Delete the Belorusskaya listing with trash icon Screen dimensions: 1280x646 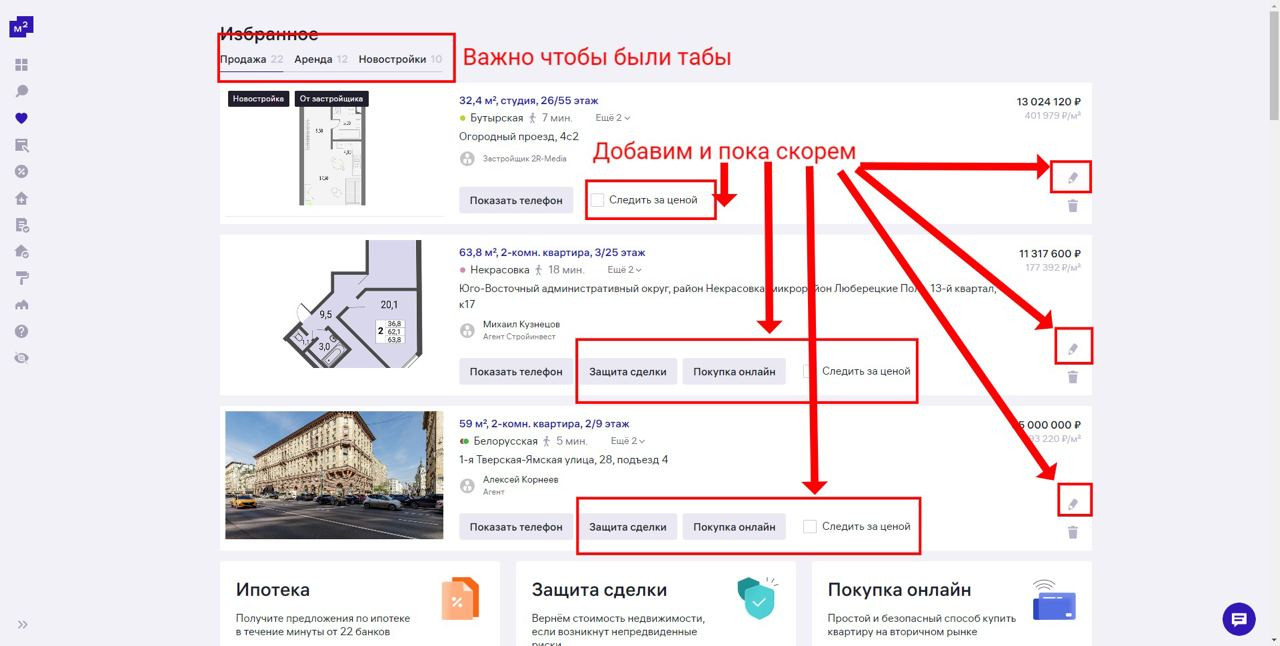pos(1072,532)
